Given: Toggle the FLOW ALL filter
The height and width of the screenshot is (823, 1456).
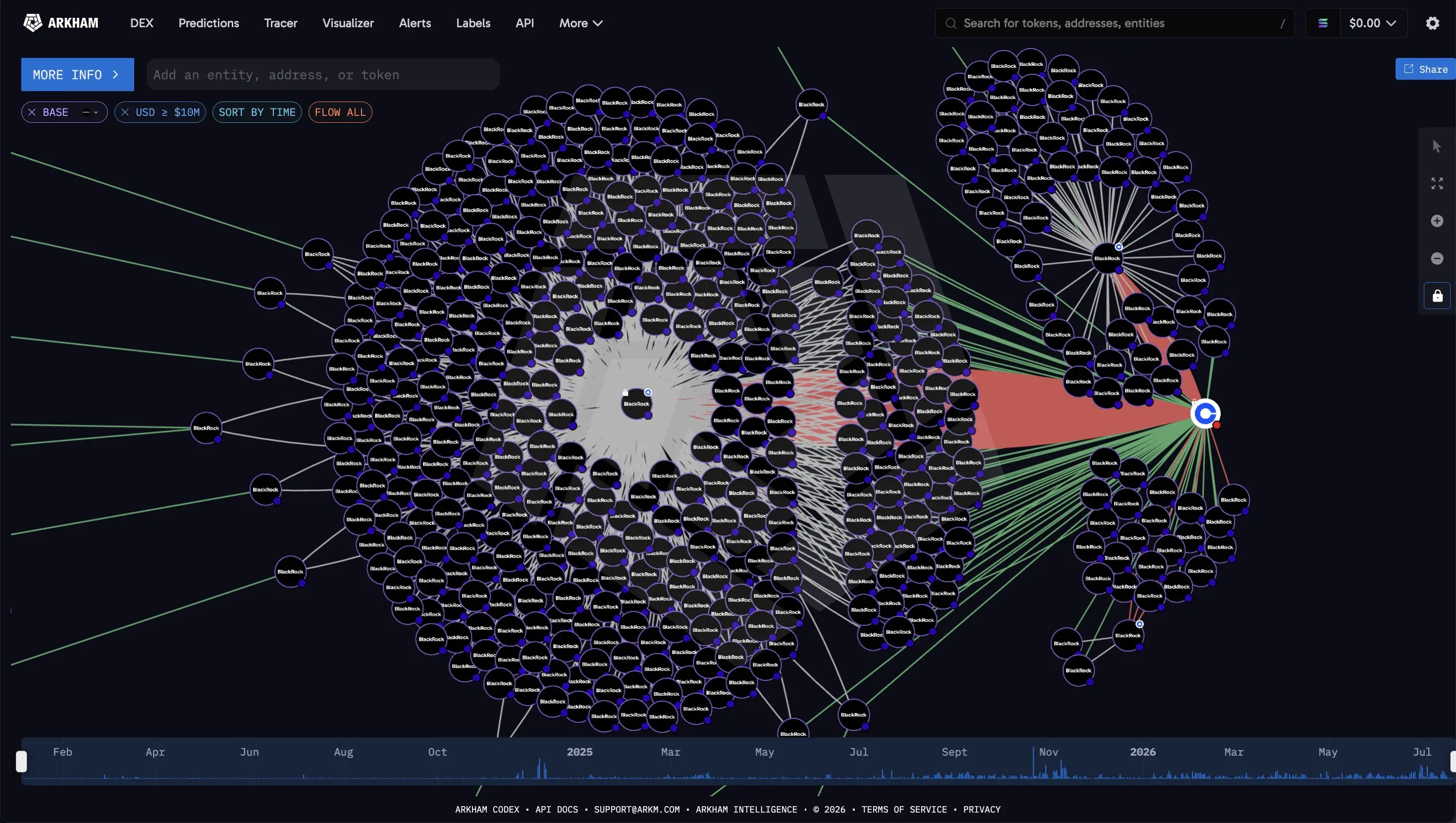Looking at the screenshot, I should coord(340,112).
